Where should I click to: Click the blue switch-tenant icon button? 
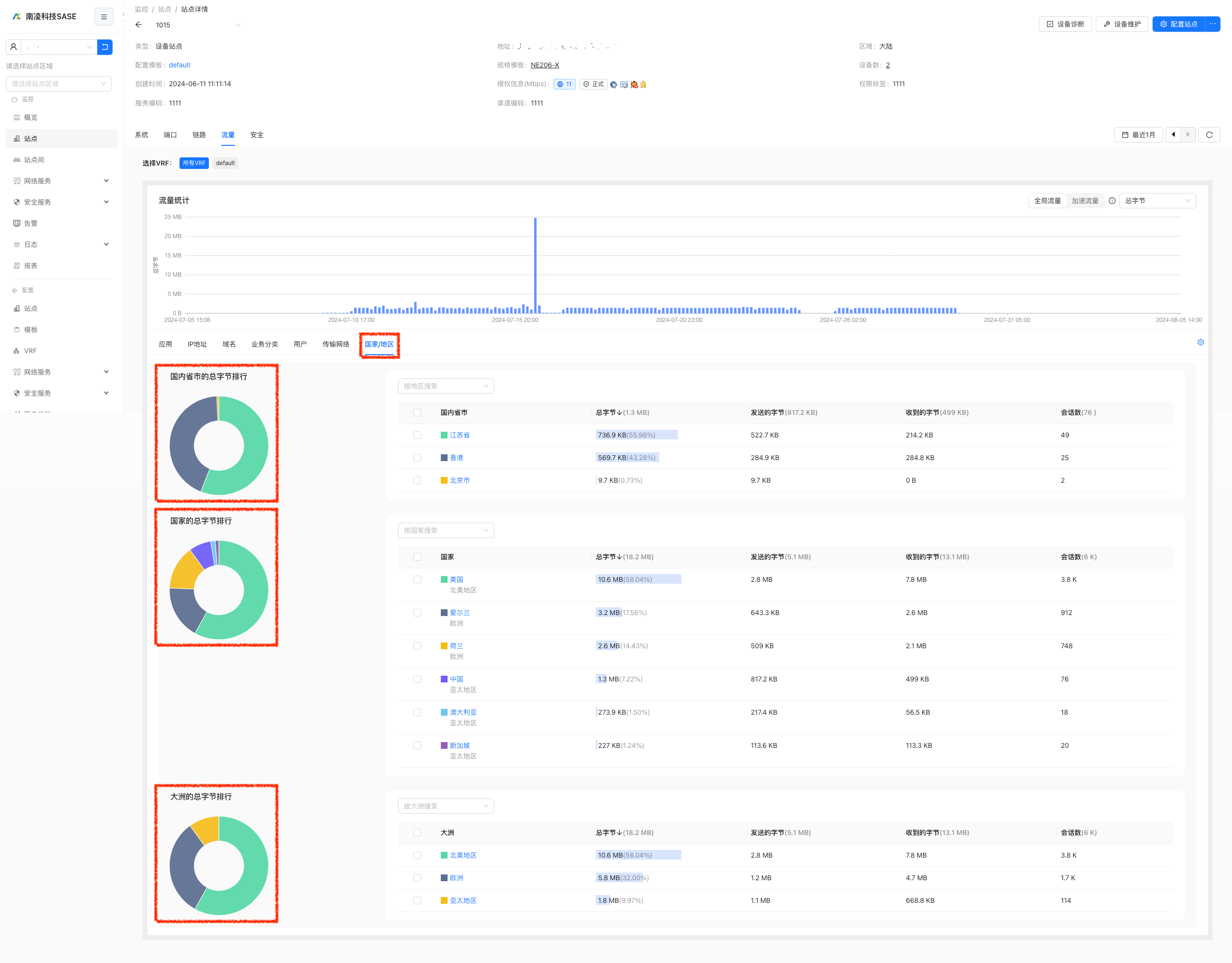(x=105, y=47)
